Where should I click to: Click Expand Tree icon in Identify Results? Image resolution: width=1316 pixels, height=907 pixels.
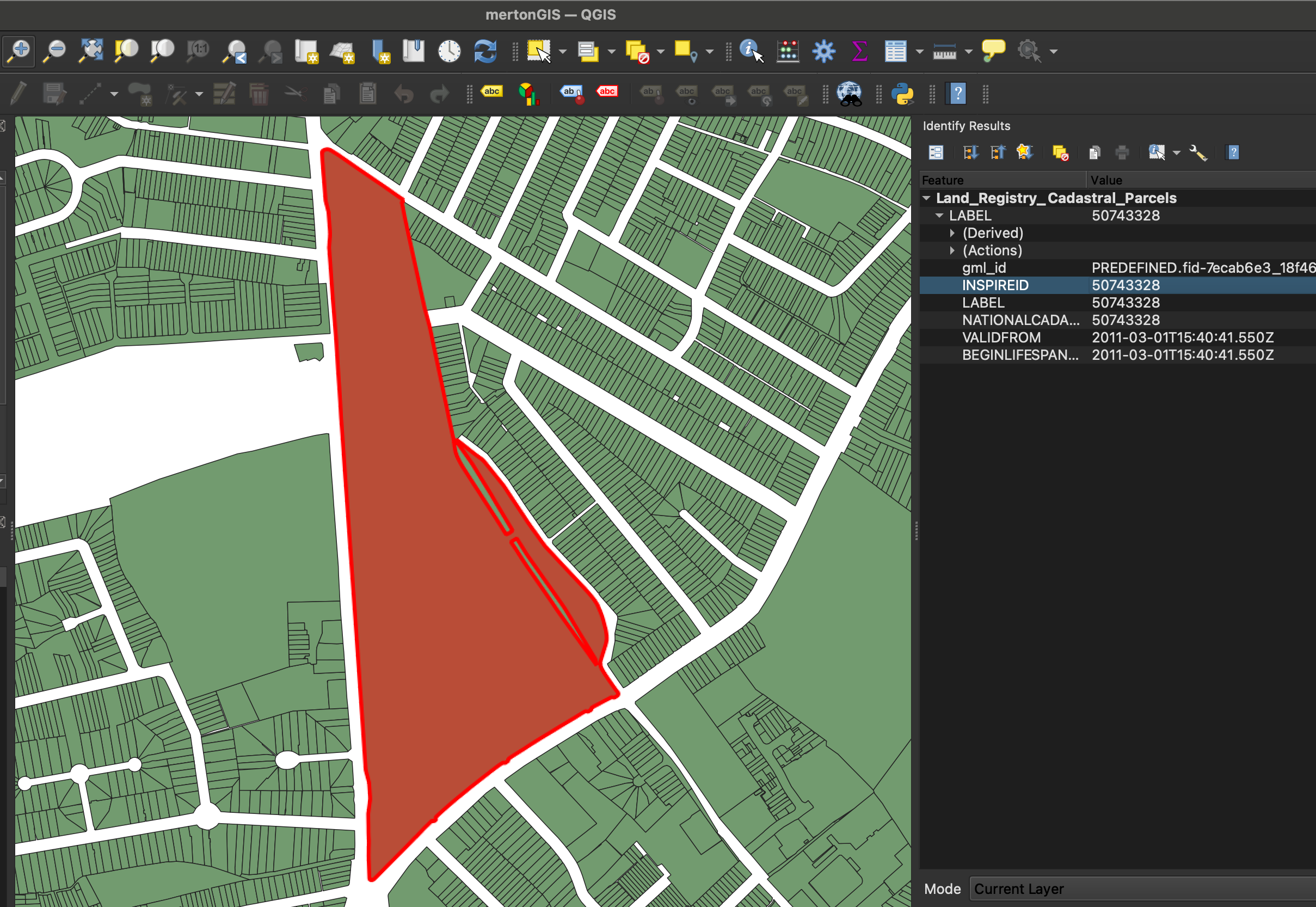pos(970,152)
